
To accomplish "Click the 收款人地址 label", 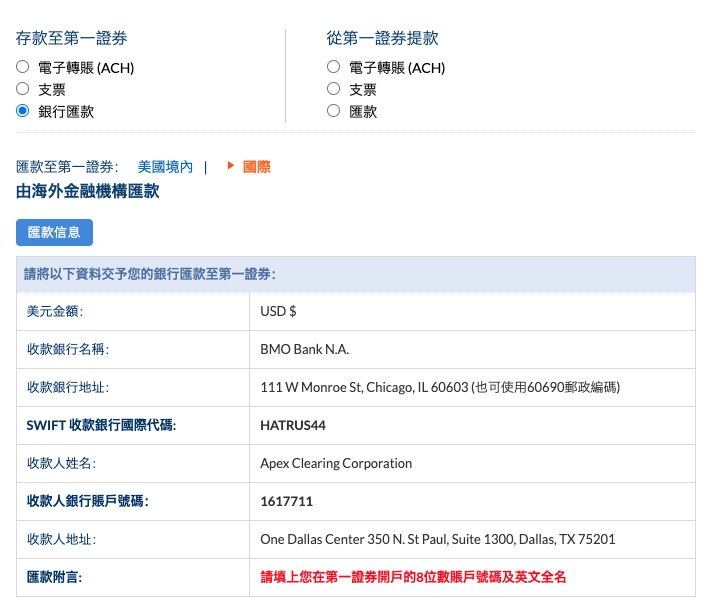I will (x=61, y=539).
